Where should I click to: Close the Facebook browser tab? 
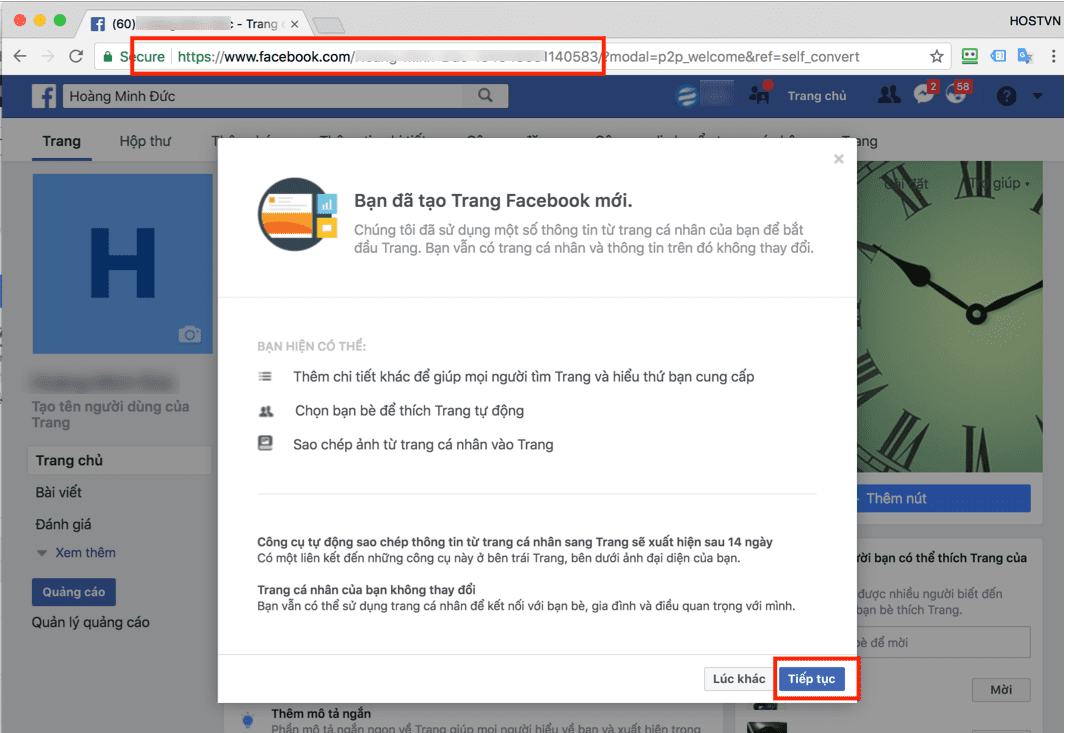coord(294,24)
